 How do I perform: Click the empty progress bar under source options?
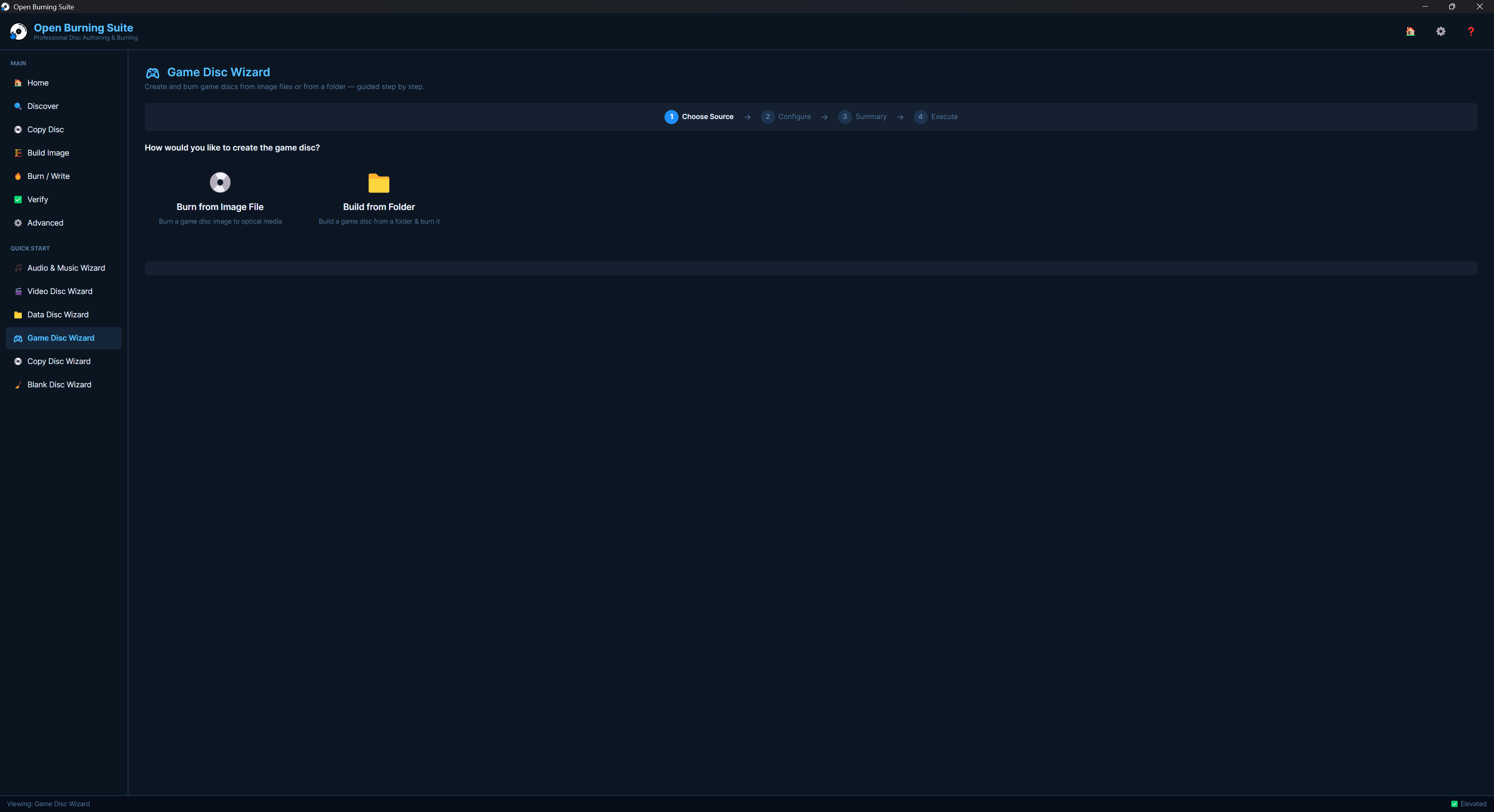click(811, 268)
